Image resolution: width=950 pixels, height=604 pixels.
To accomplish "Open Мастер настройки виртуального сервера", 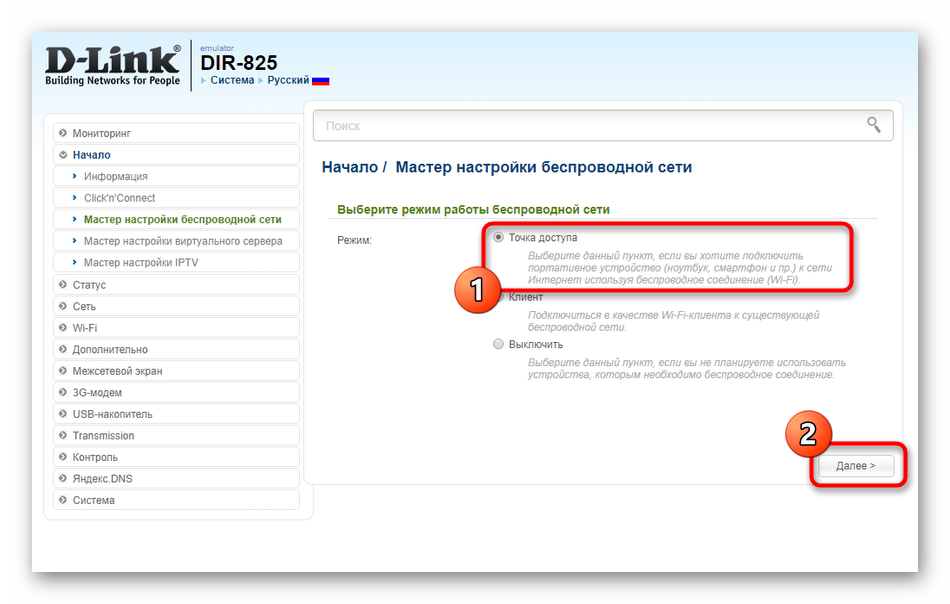I will [182, 241].
